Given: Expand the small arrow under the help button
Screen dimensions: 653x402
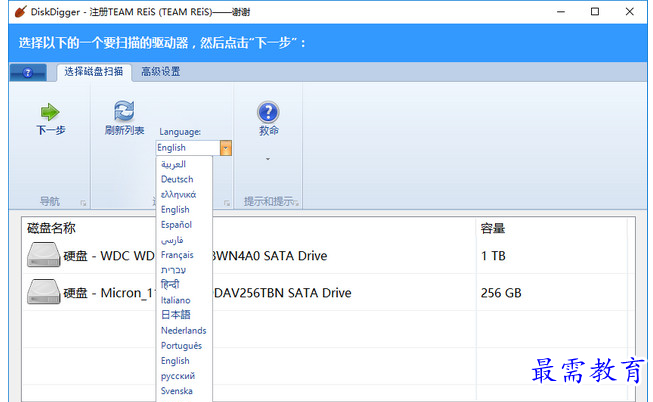Looking at the screenshot, I should pos(268,159).
